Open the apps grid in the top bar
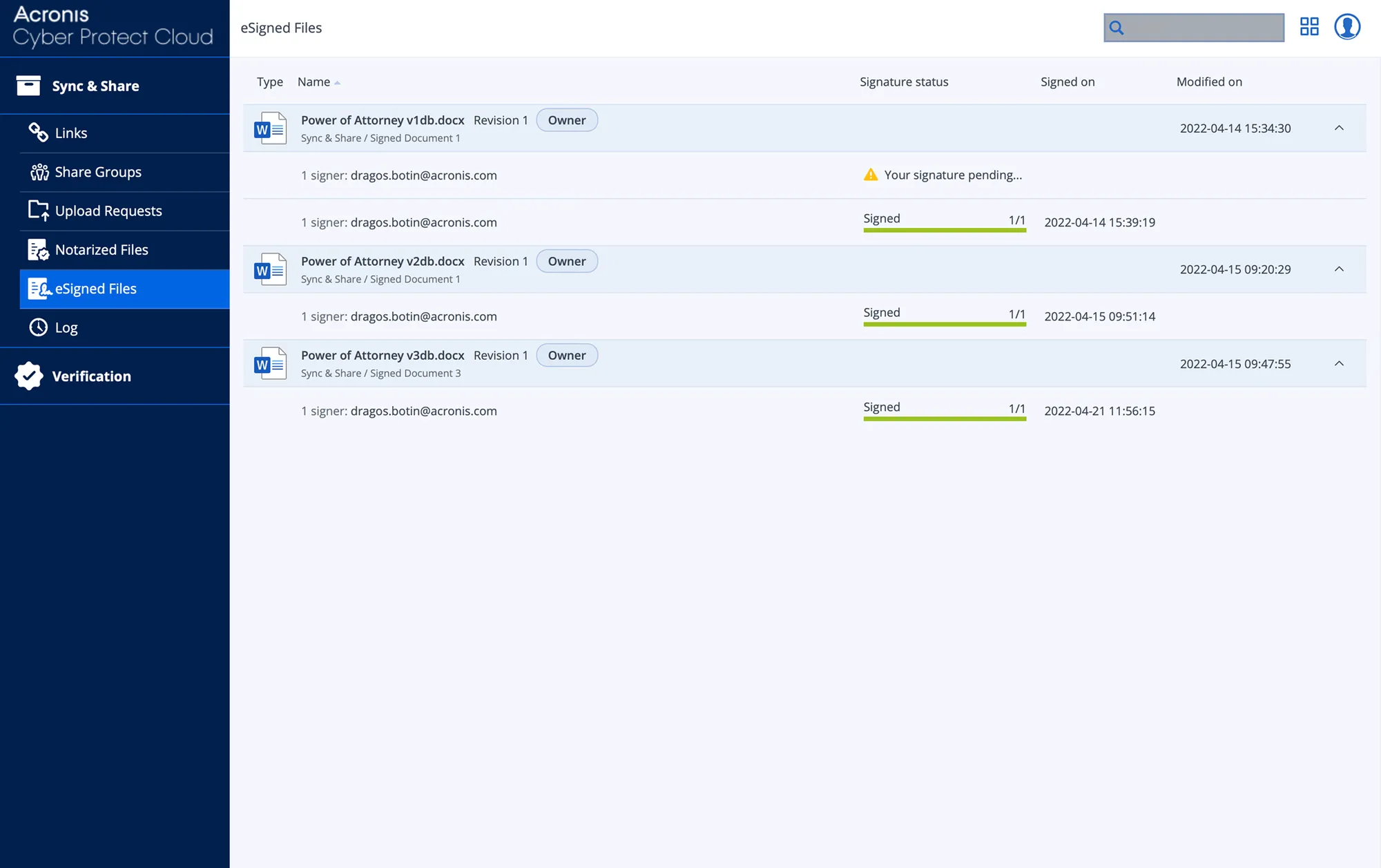The image size is (1381, 868). (1309, 26)
